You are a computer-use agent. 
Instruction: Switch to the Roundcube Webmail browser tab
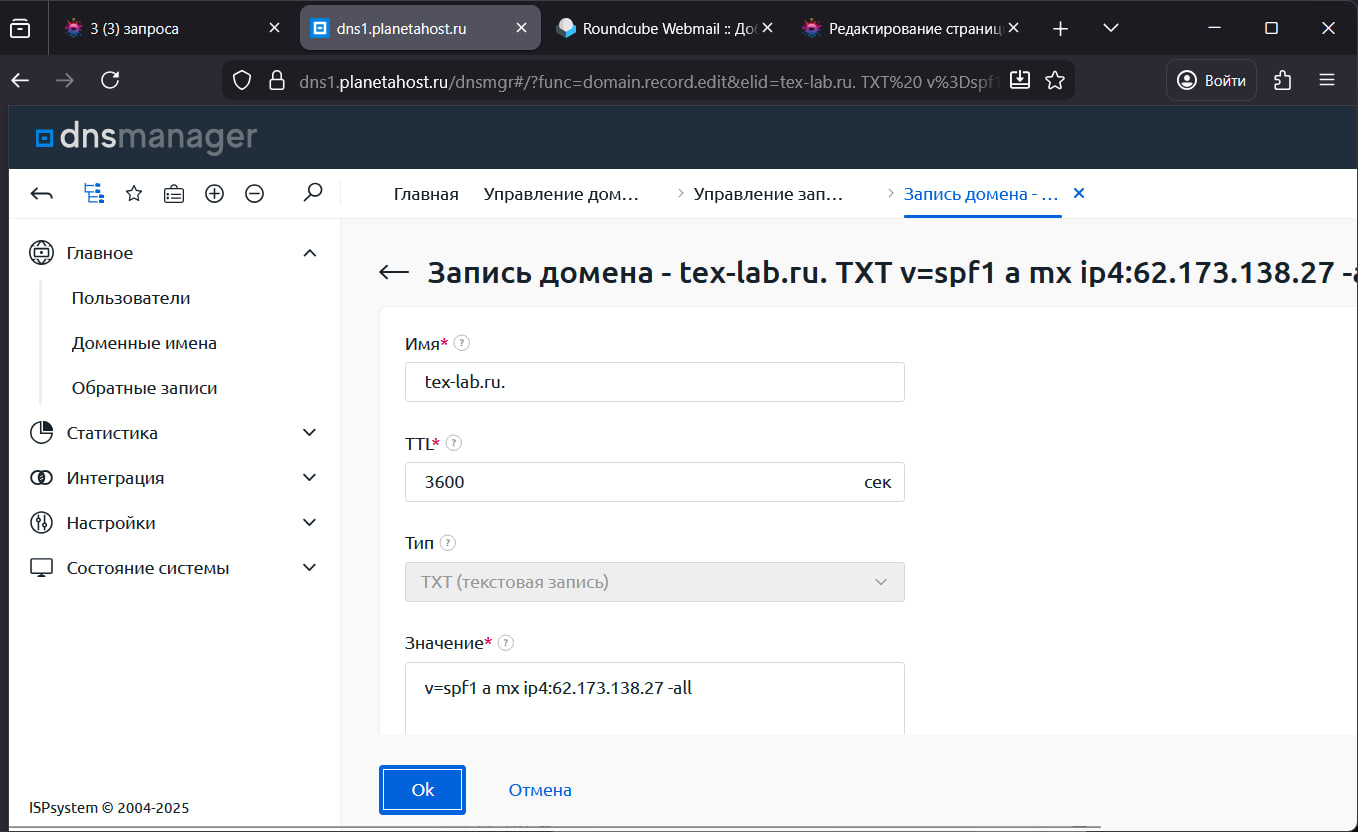[x=660, y=29]
